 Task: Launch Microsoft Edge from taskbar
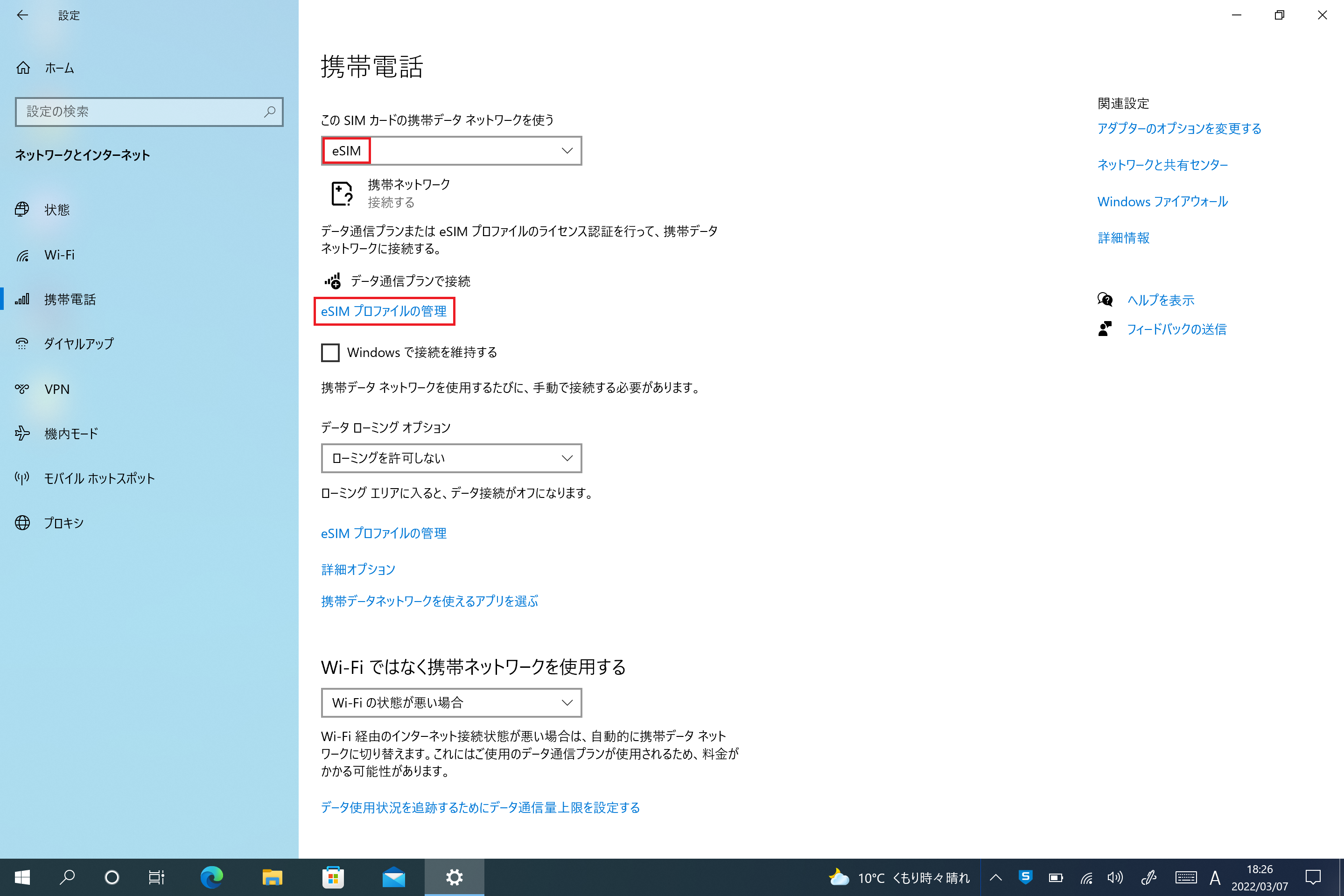coord(211,877)
